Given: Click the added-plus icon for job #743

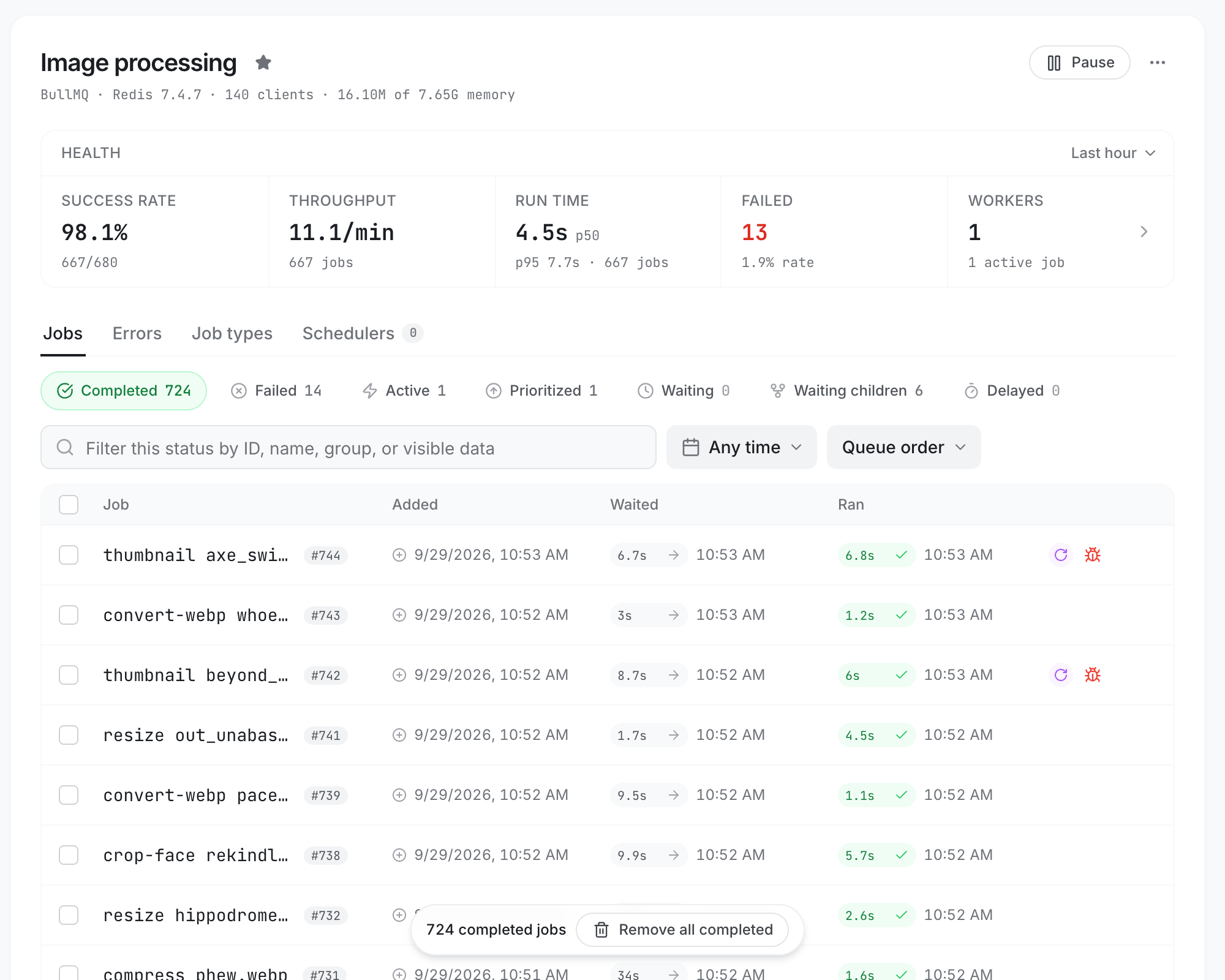Looking at the screenshot, I should (x=399, y=615).
